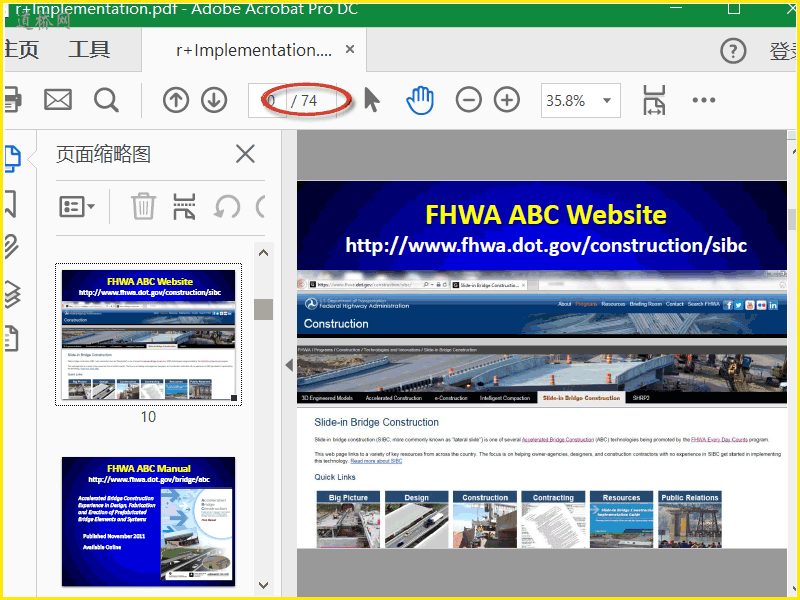
Task: Click the 登录 sign-in button
Action: (783, 51)
